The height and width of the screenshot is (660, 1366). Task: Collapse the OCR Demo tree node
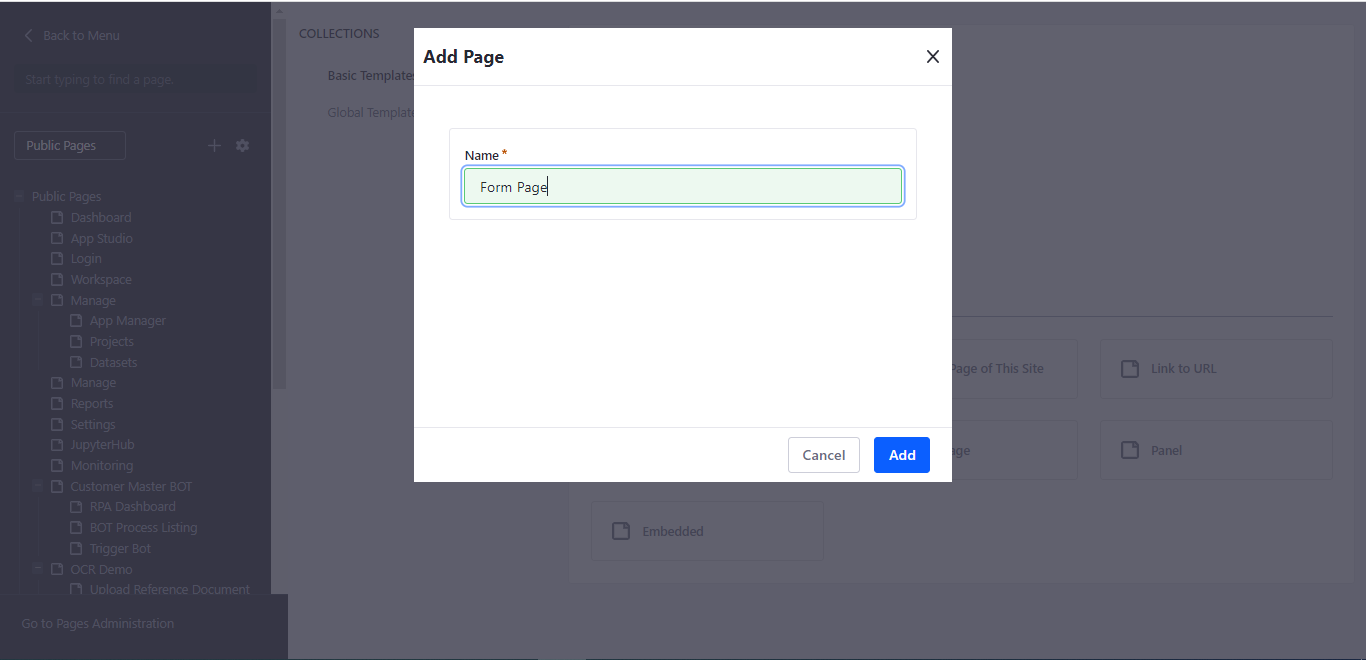coord(38,568)
